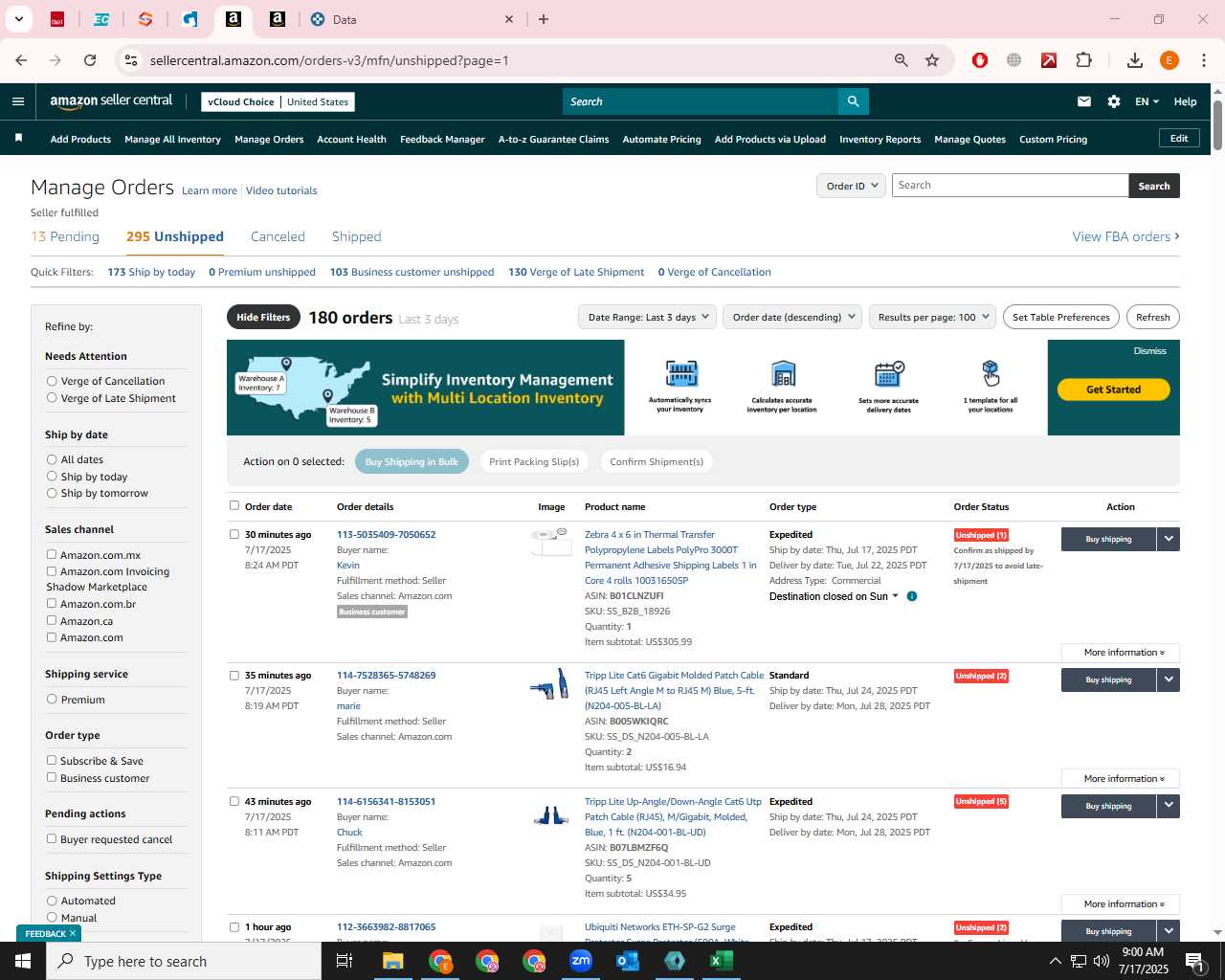Viewport: 1225px width, 980px height.
Task: Click the Windows taskbar search box
Action: pos(184,961)
